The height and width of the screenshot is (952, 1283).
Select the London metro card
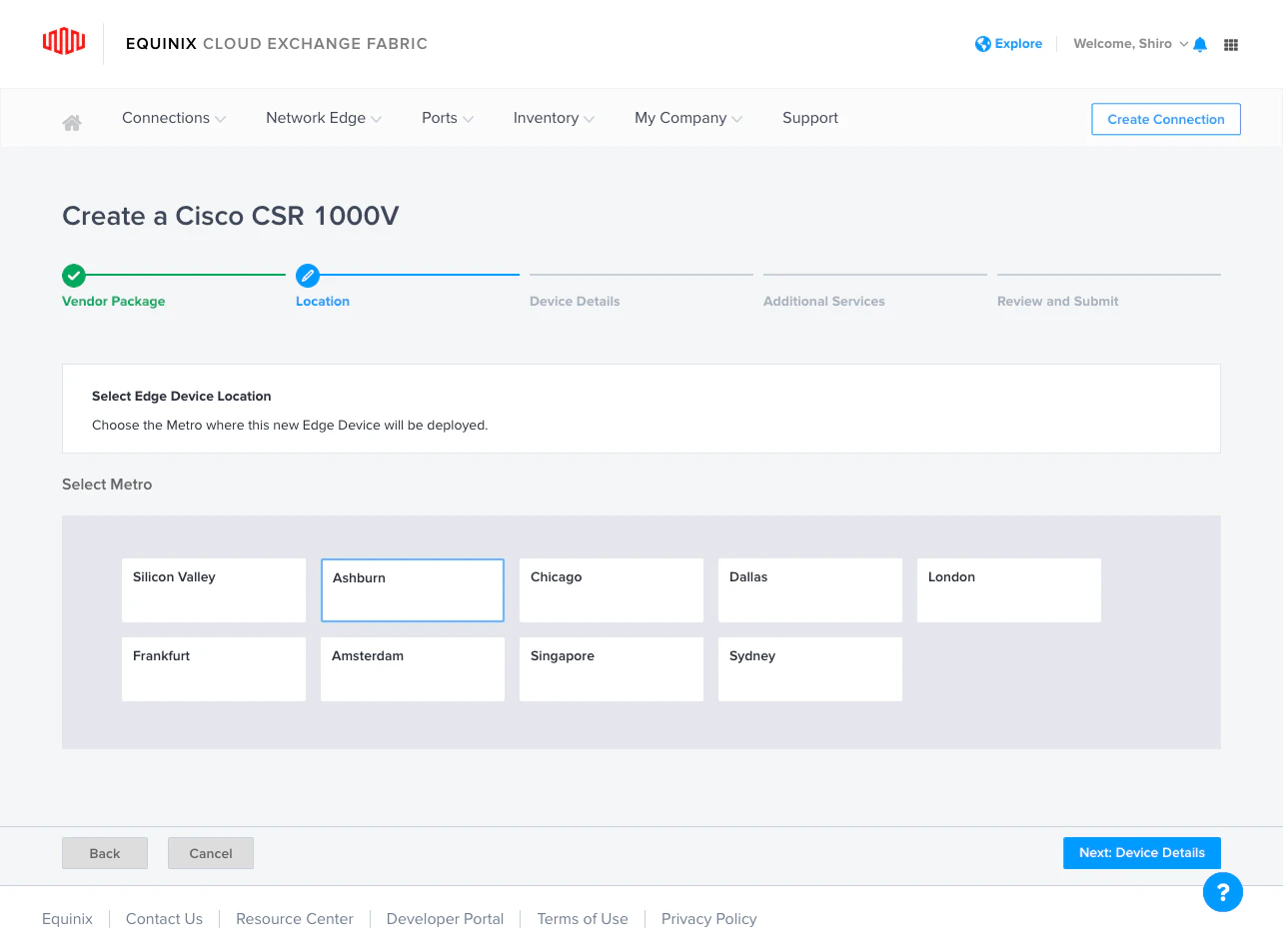click(1009, 590)
